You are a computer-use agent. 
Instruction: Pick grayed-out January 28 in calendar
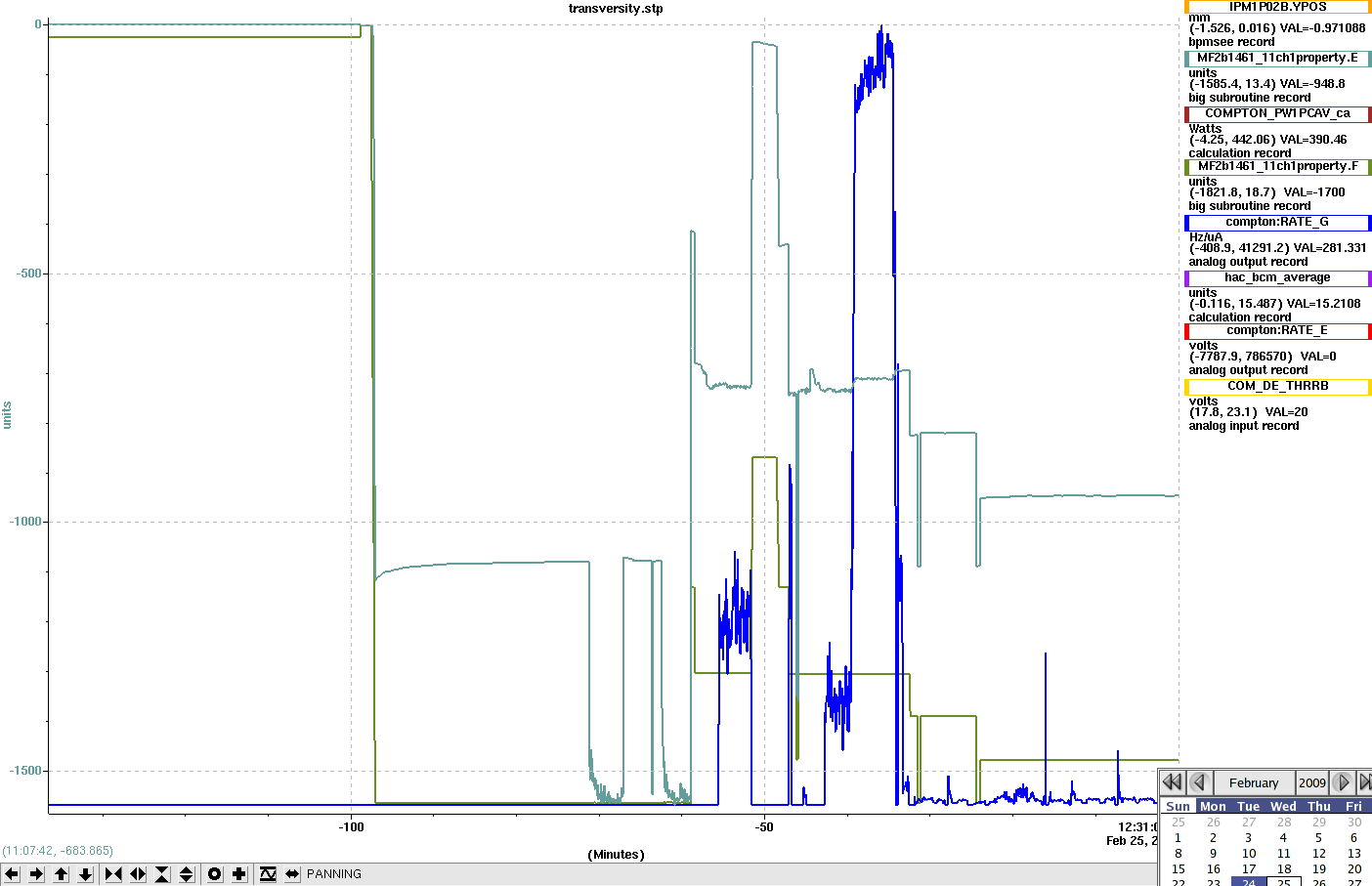(1284, 823)
